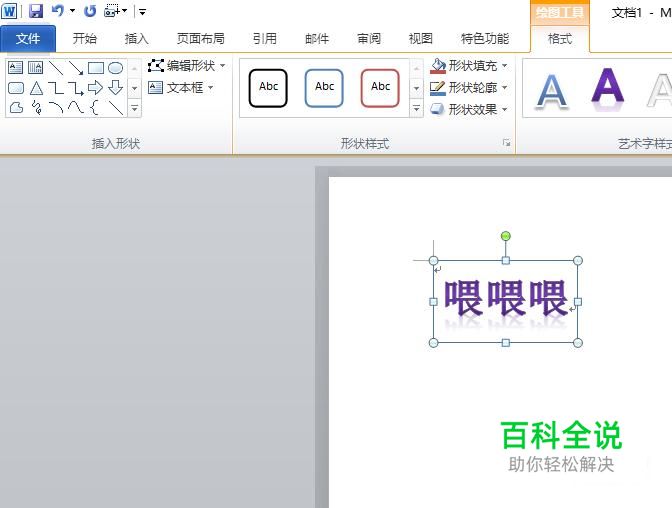Viewport: 672px width, 508px height.
Task: Select the oval shape
Action: [x=115, y=68]
